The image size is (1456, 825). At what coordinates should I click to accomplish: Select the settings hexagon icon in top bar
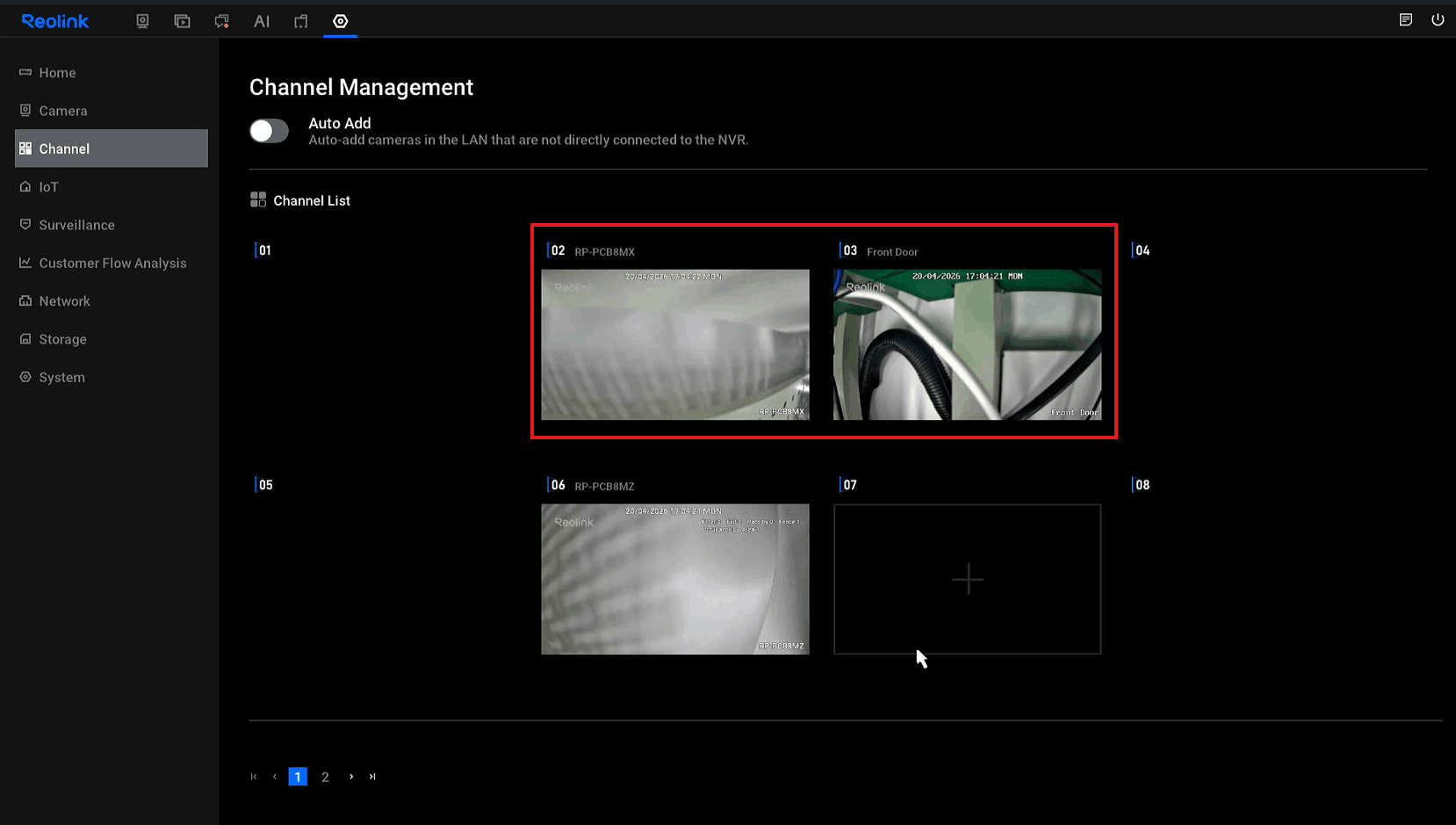click(x=341, y=21)
